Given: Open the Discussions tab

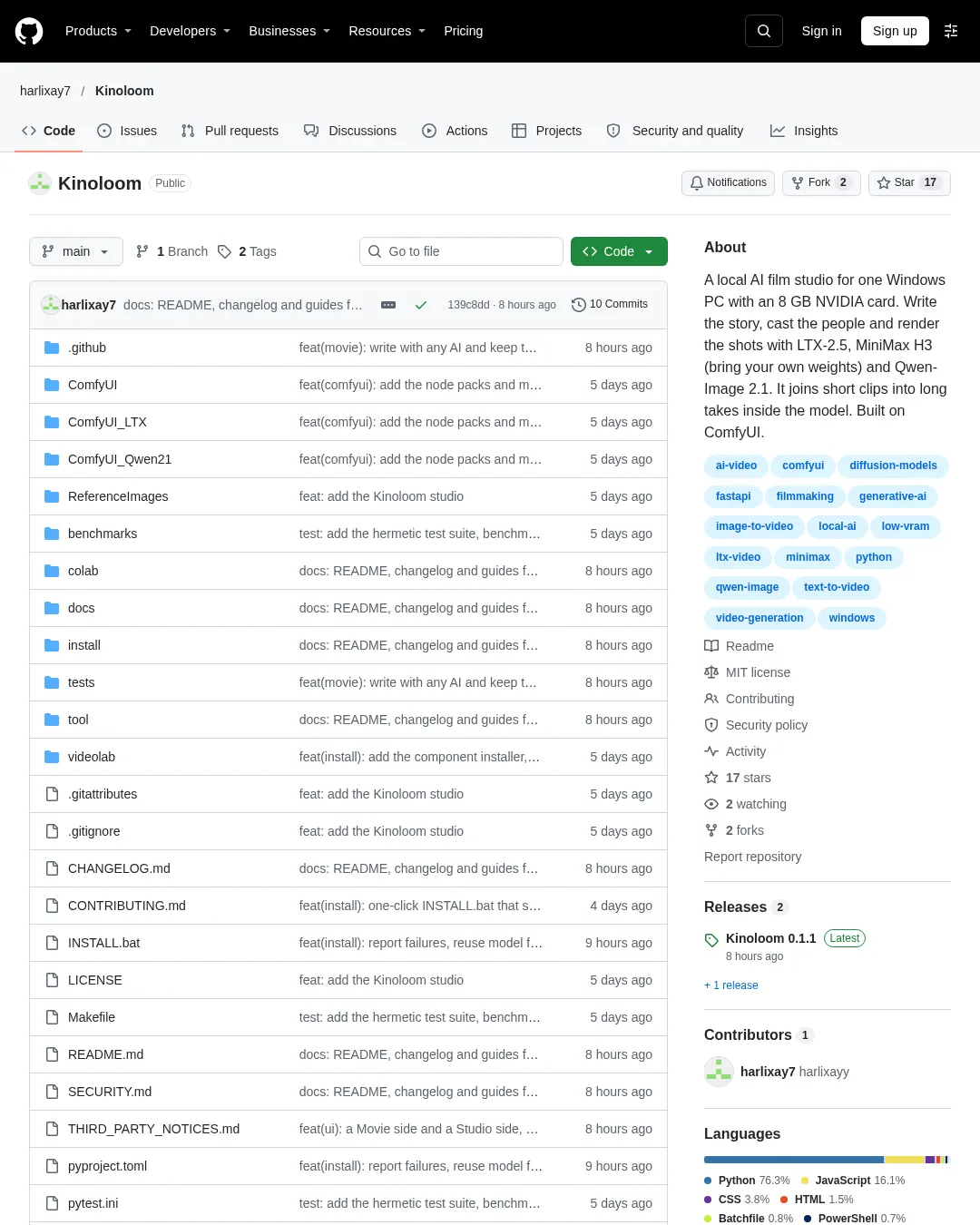Looking at the screenshot, I should tap(350, 131).
